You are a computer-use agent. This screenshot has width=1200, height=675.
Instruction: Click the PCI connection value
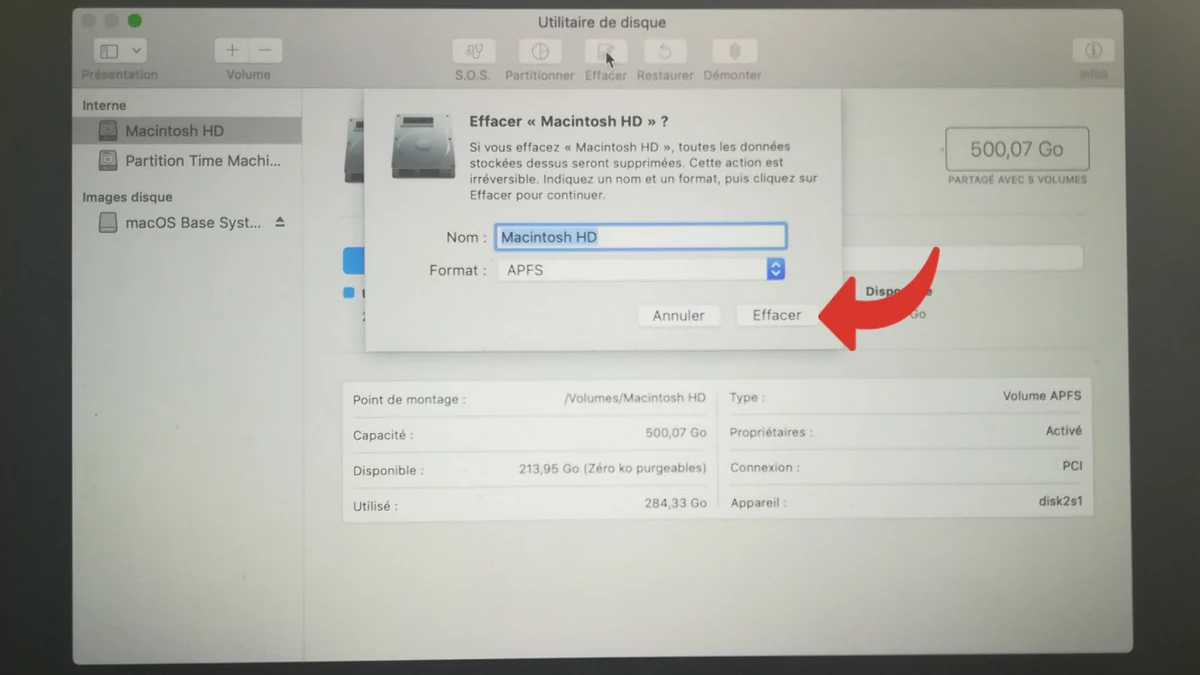[x=1072, y=466]
